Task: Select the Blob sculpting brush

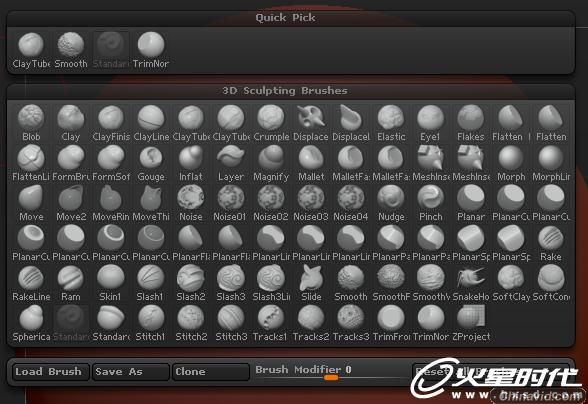Action: (31, 123)
